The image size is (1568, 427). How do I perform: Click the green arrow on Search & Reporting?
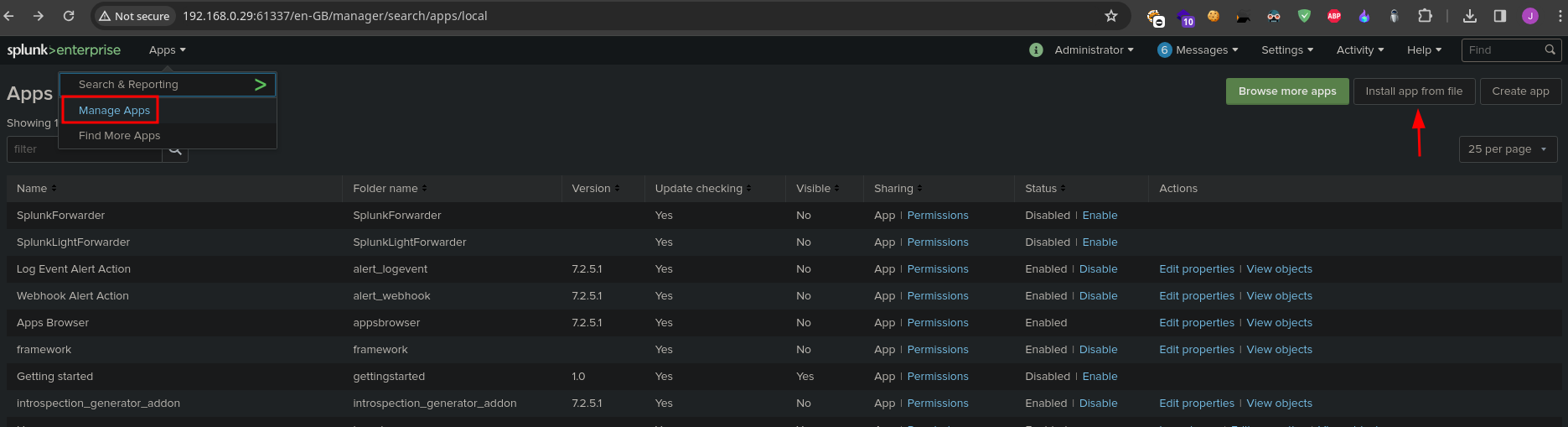tap(261, 85)
